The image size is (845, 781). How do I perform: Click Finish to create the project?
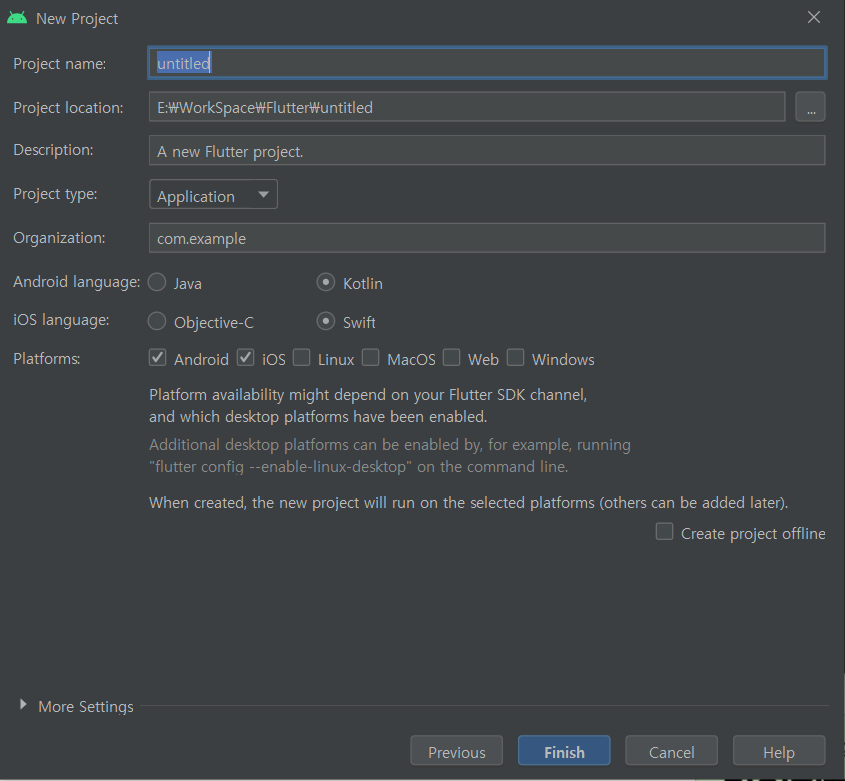pos(564,751)
